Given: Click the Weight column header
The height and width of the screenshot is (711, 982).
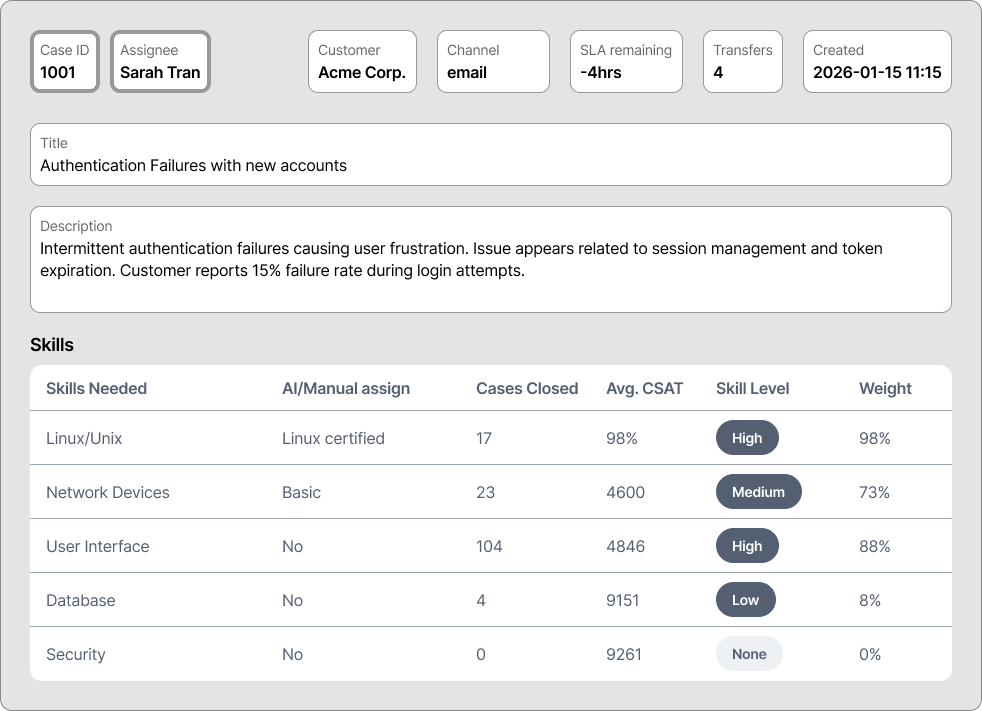Looking at the screenshot, I should pyautogui.click(x=885, y=388).
